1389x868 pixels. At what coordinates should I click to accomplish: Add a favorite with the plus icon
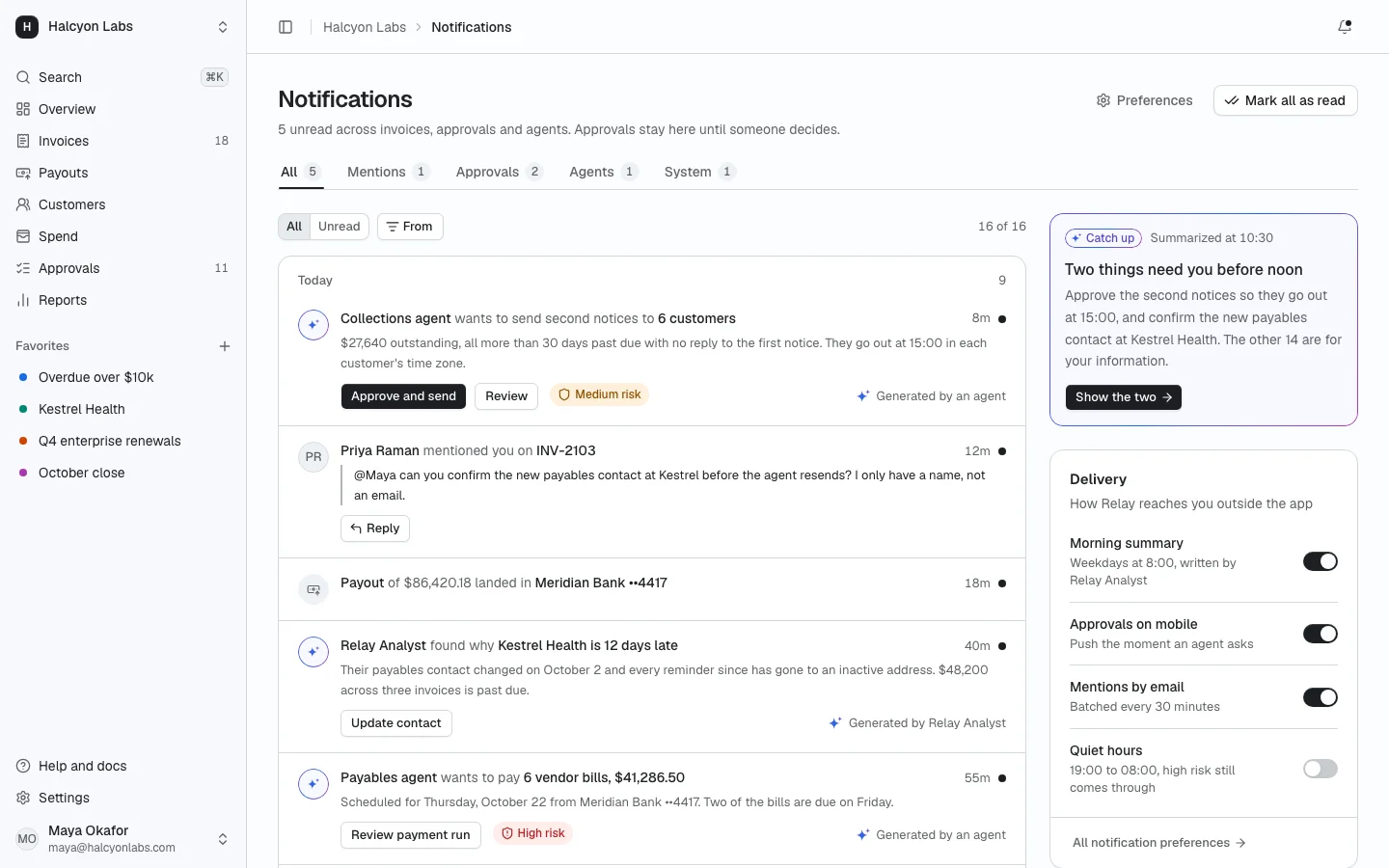[x=225, y=346]
